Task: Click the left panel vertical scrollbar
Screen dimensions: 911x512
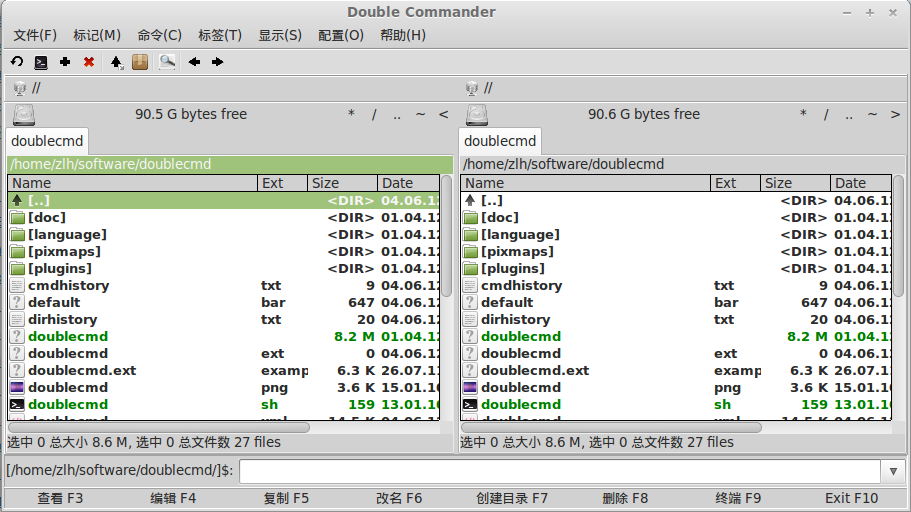Action: point(446,236)
